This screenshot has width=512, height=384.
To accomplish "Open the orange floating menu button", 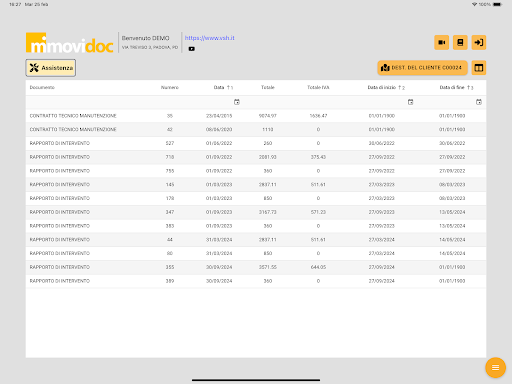I will pyautogui.click(x=495, y=367).
